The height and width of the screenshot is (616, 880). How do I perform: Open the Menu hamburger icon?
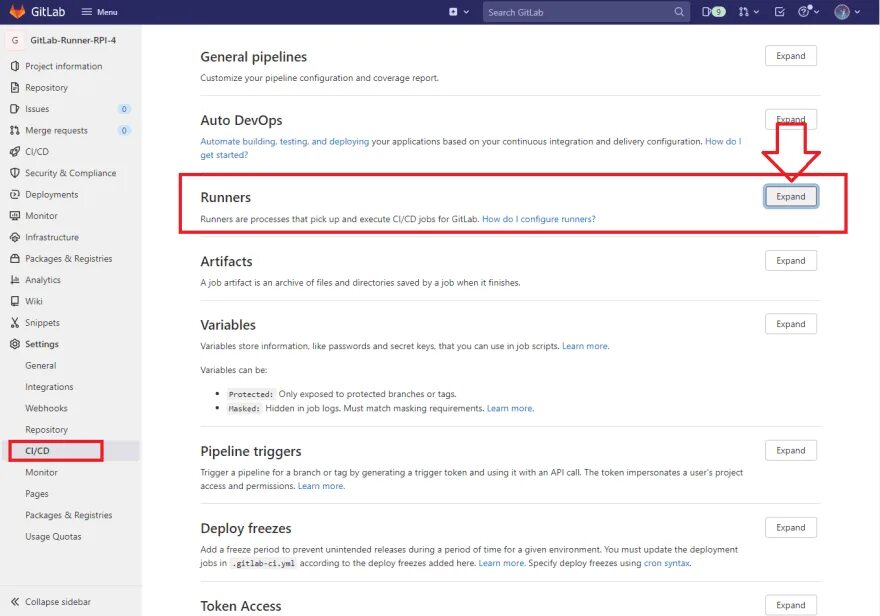86,12
